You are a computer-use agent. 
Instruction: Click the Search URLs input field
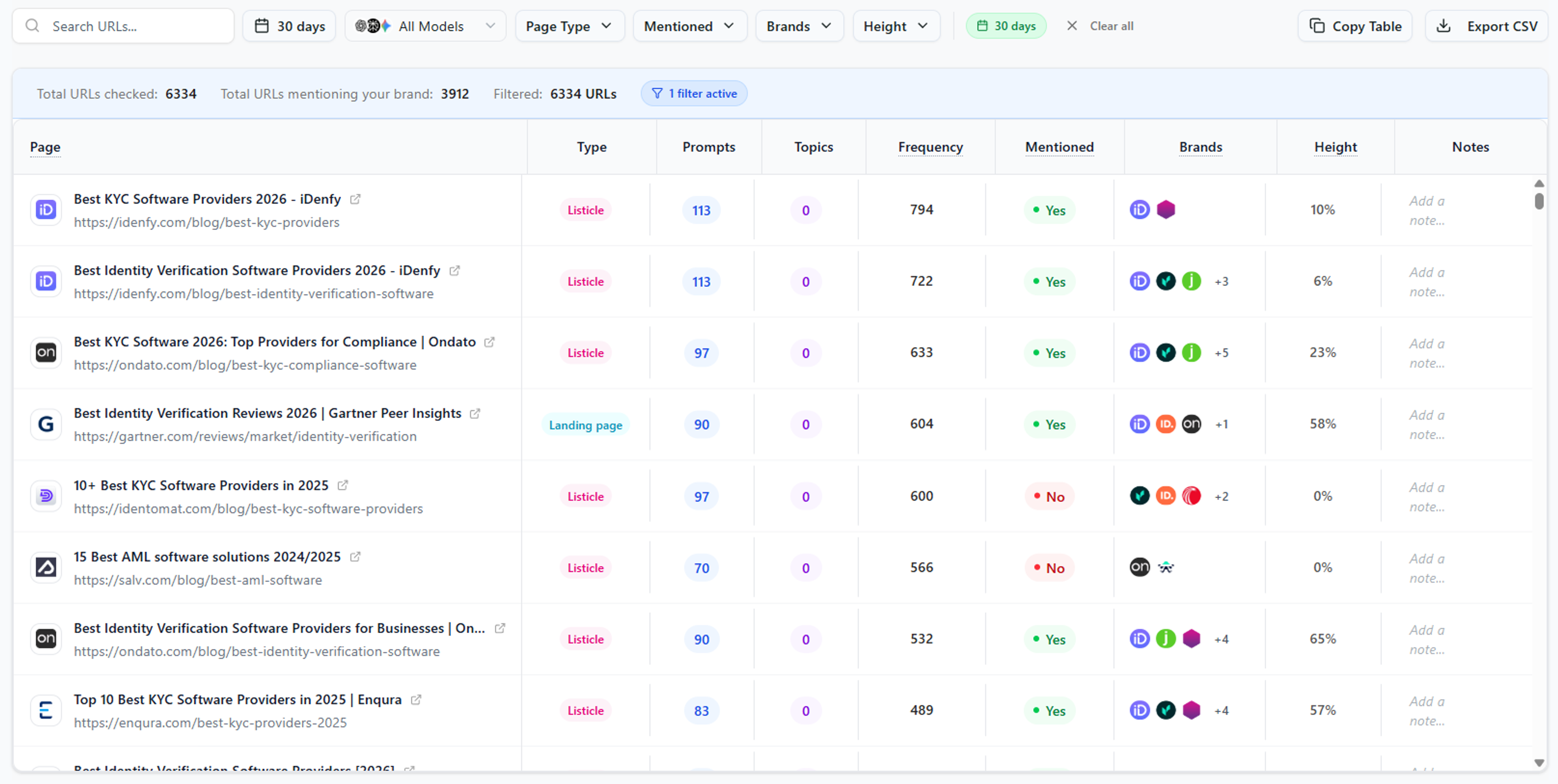(x=123, y=26)
